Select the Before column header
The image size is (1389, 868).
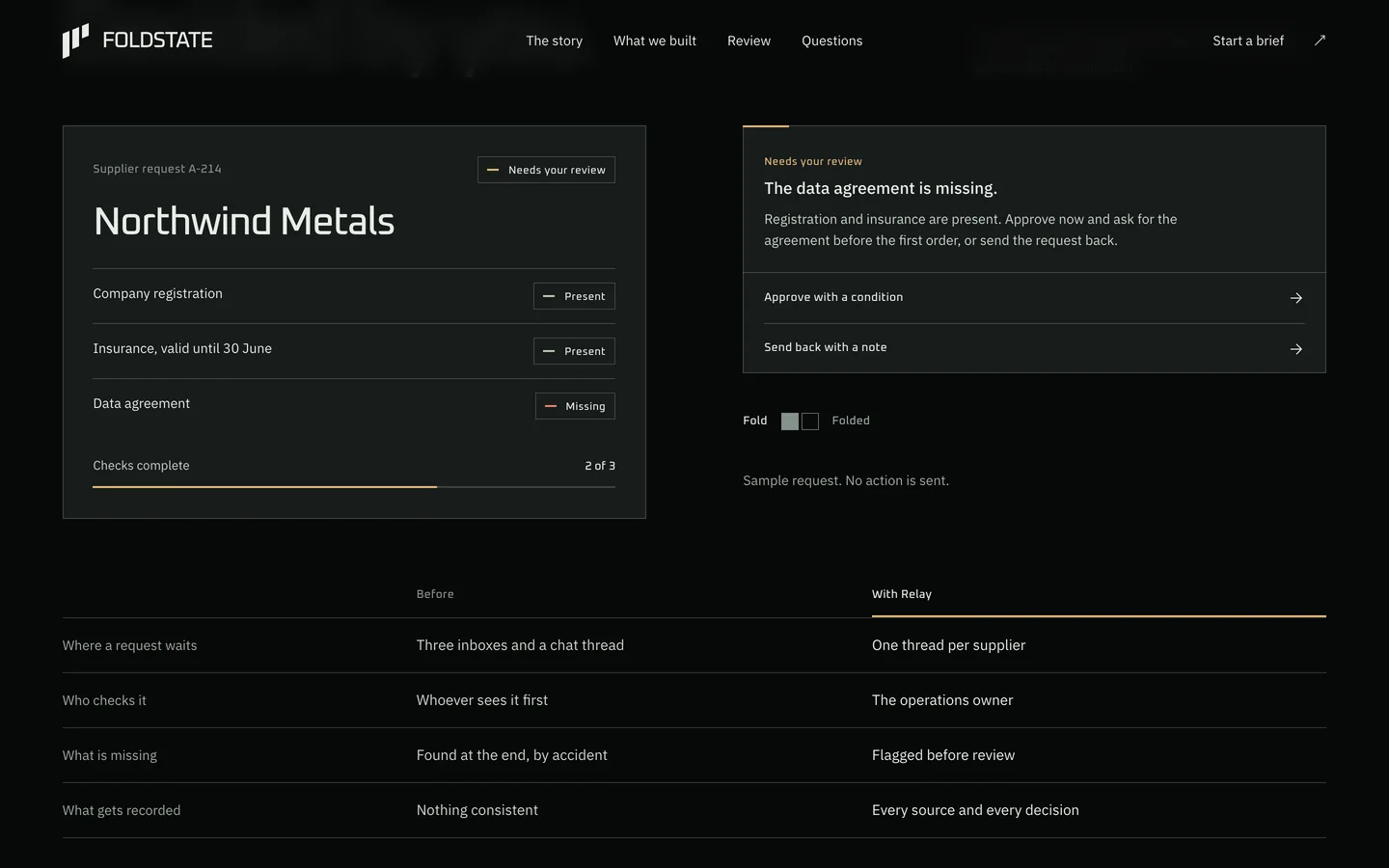coord(435,594)
